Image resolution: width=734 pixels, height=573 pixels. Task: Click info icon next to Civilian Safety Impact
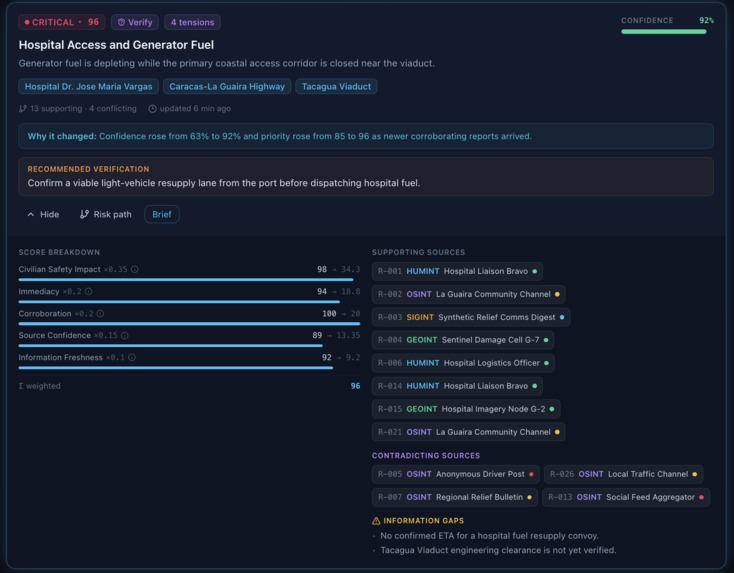coord(135,269)
